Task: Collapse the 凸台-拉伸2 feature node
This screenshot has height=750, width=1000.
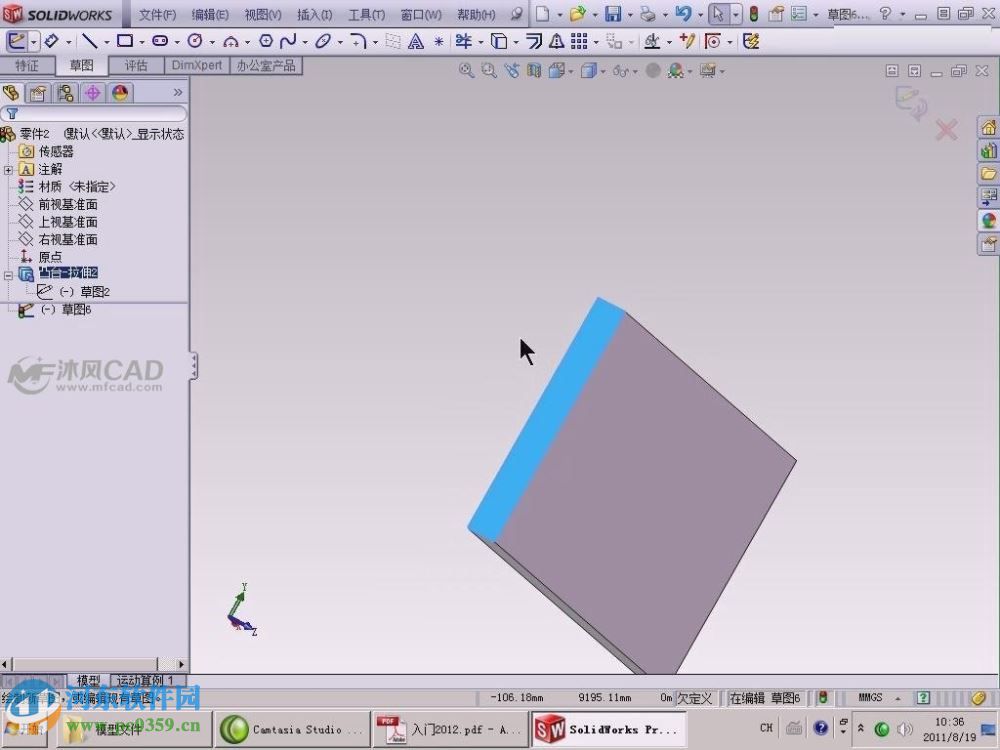Action: coord(8,272)
